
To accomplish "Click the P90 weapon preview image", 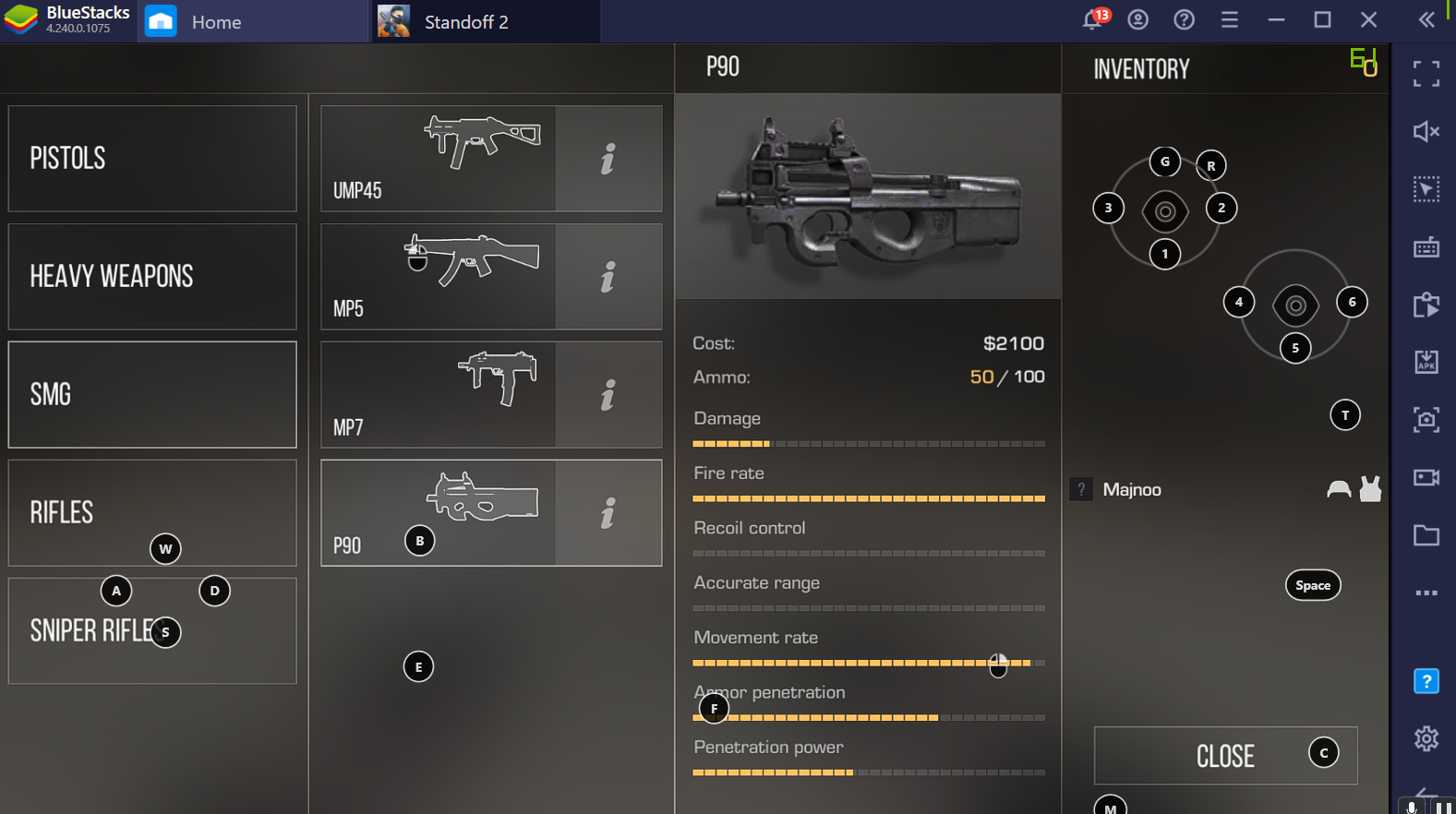I will click(868, 196).
